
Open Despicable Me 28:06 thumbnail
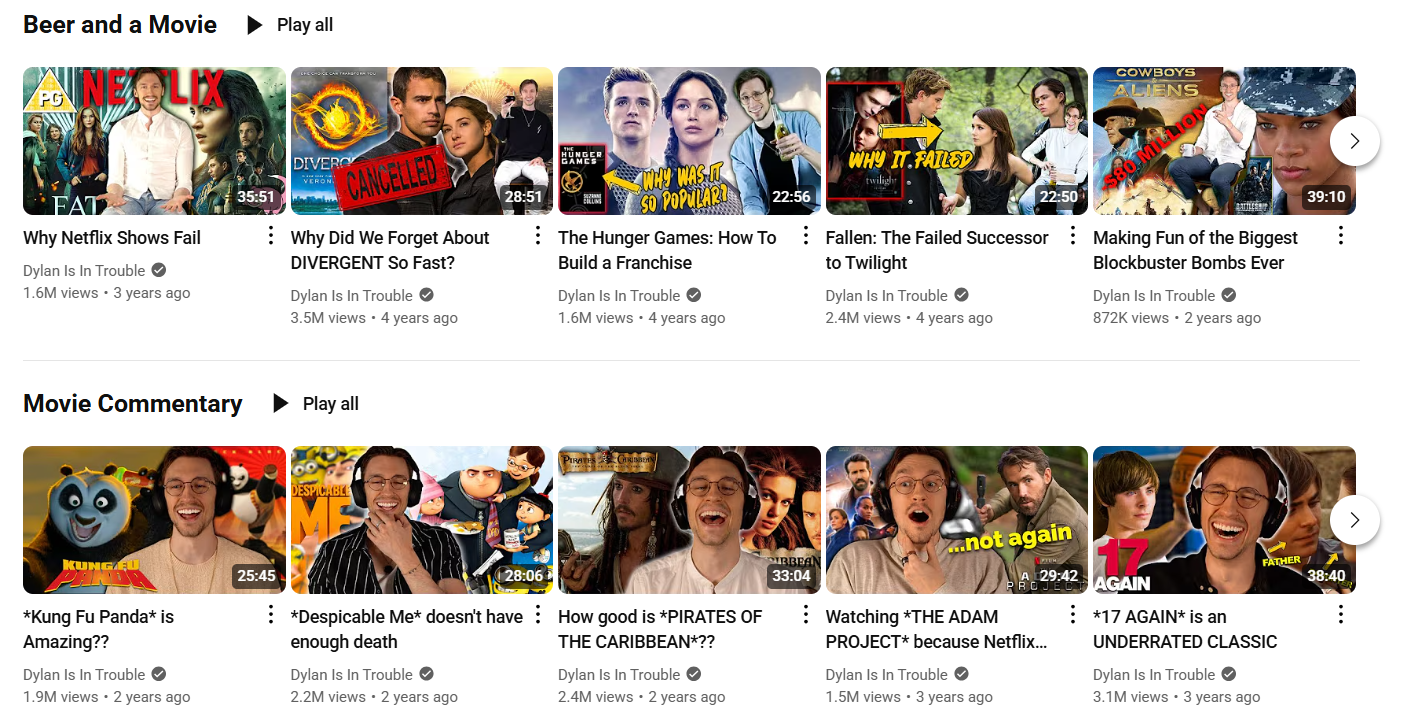422,520
